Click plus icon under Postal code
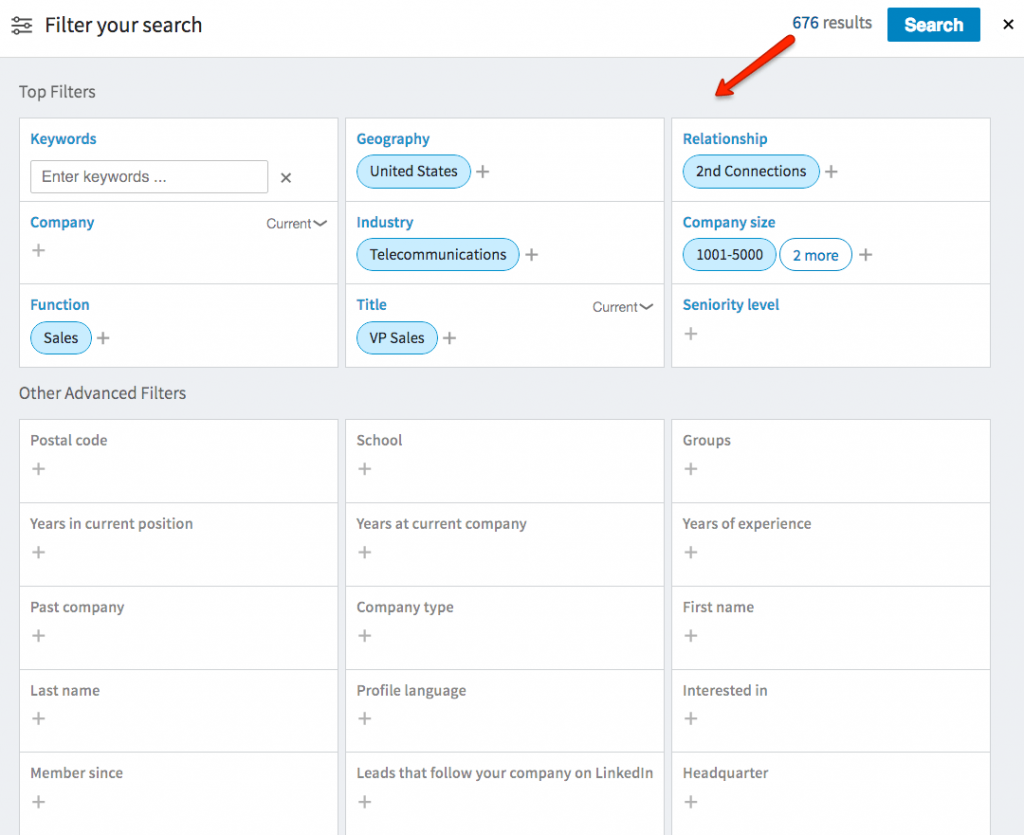This screenshot has height=835, width=1024. click(39, 469)
